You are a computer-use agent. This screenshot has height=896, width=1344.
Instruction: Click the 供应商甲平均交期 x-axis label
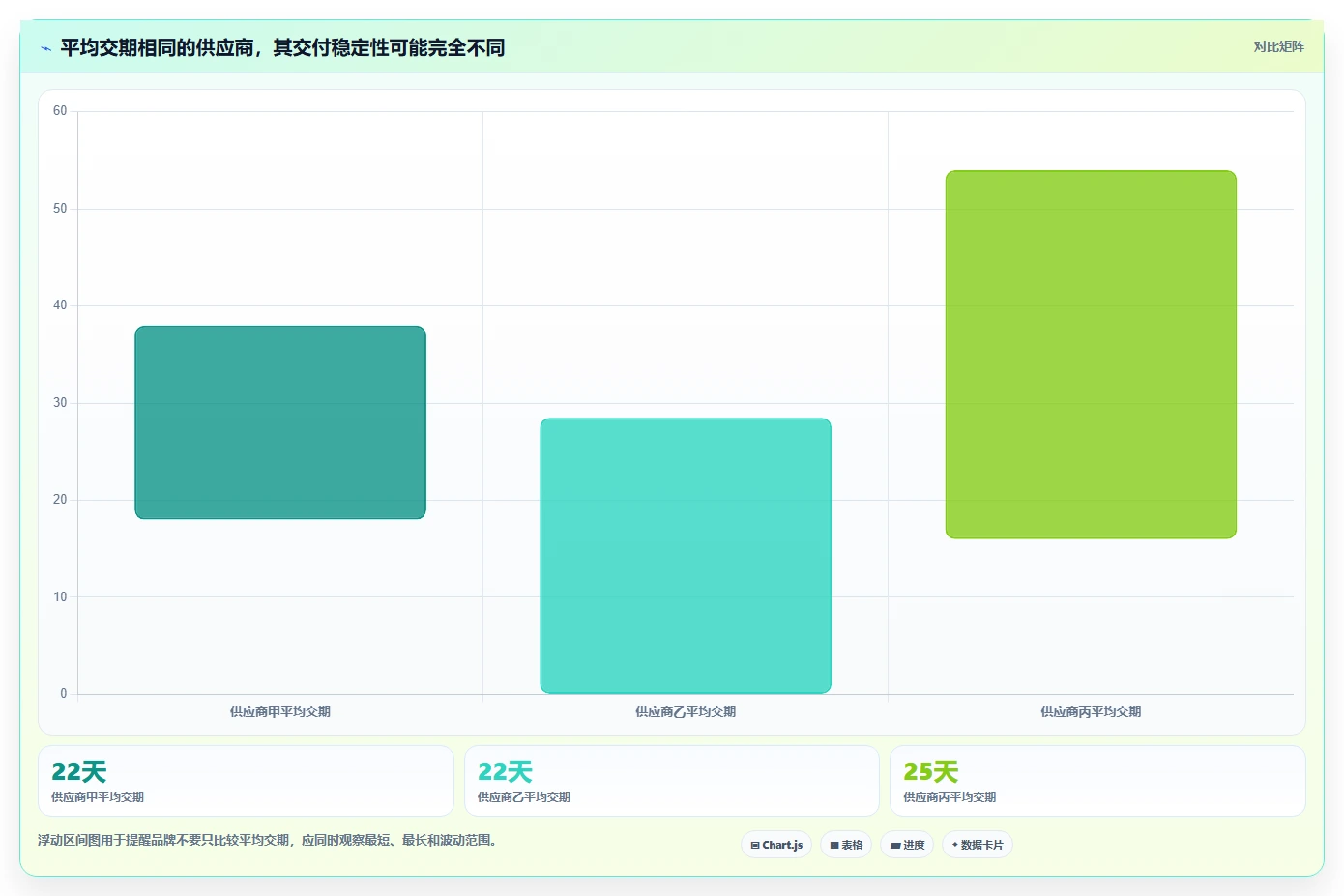tap(280, 711)
